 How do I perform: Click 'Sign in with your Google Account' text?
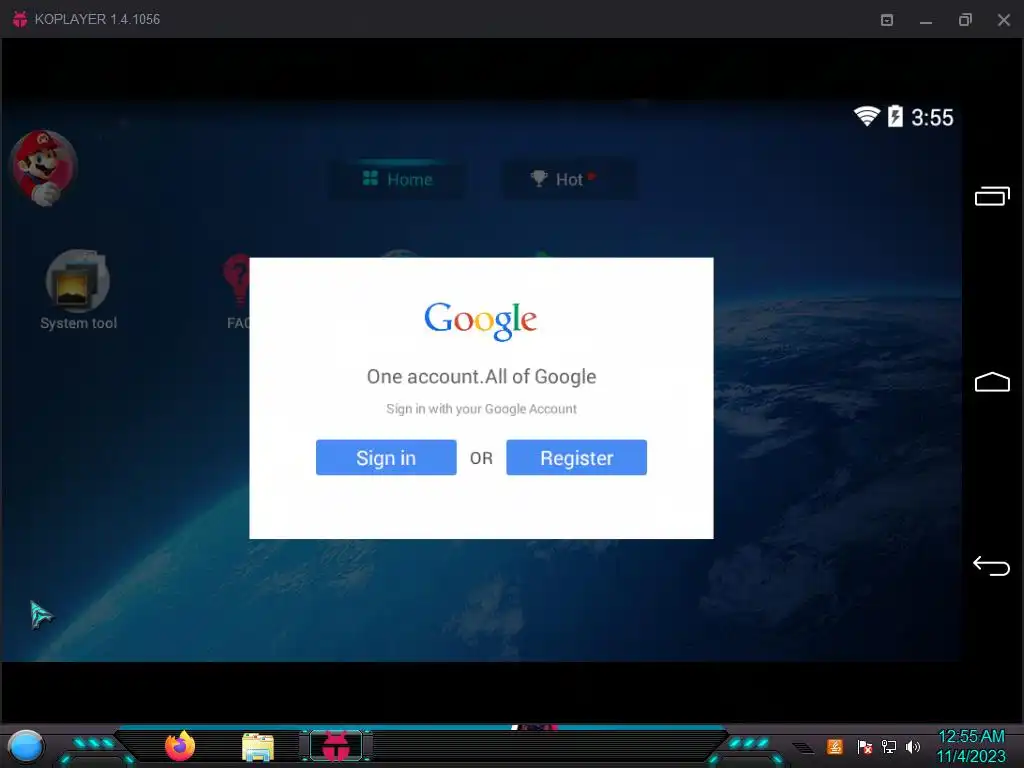tap(481, 409)
